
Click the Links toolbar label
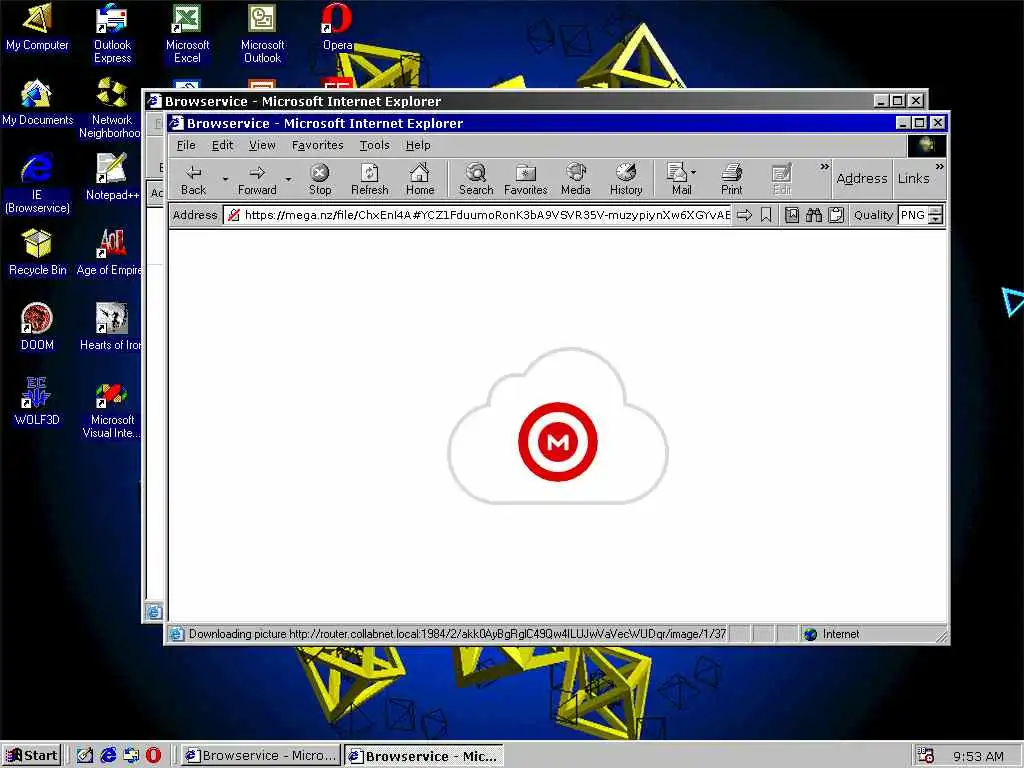point(913,178)
